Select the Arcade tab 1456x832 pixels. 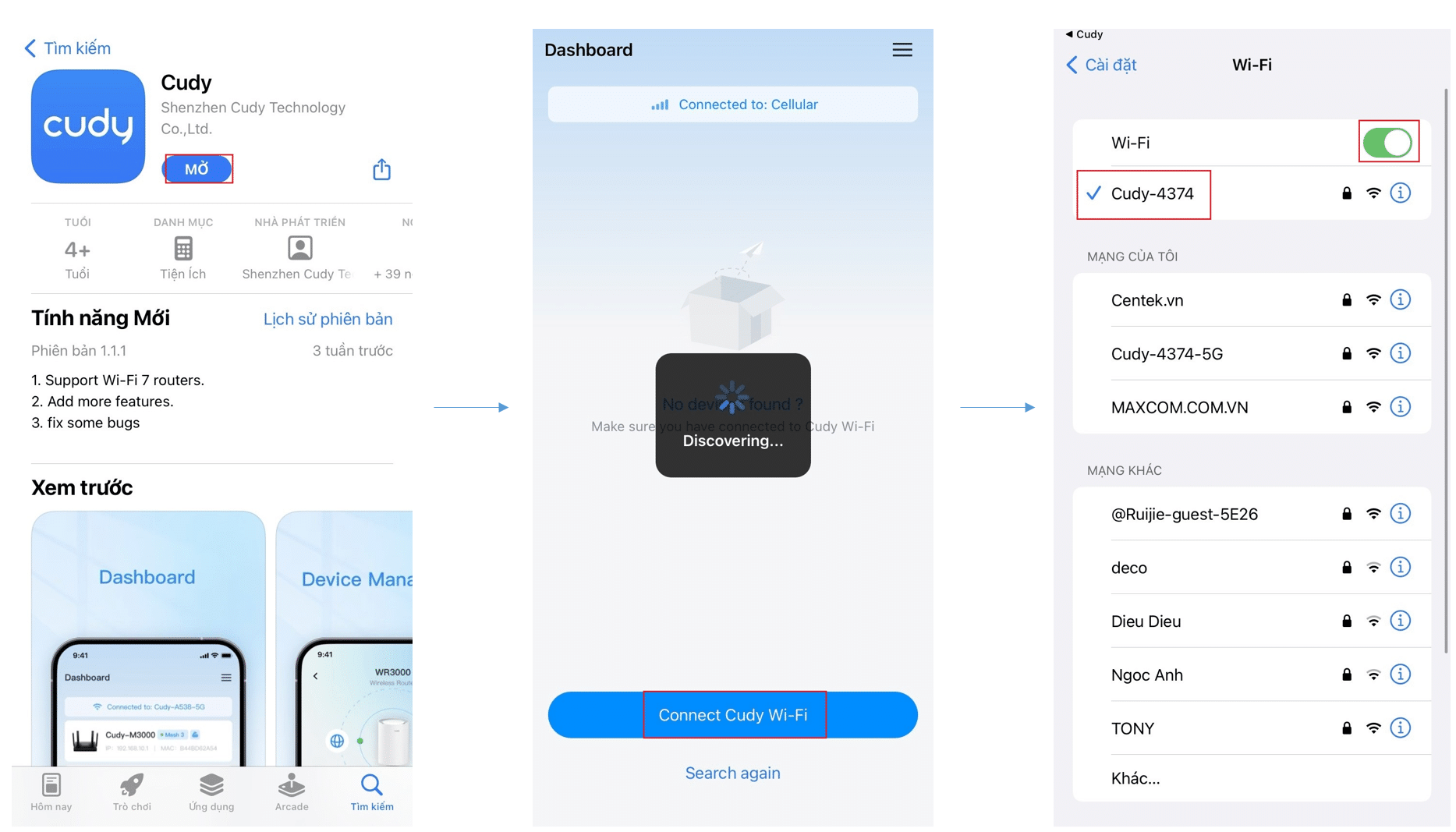click(292, 792)
